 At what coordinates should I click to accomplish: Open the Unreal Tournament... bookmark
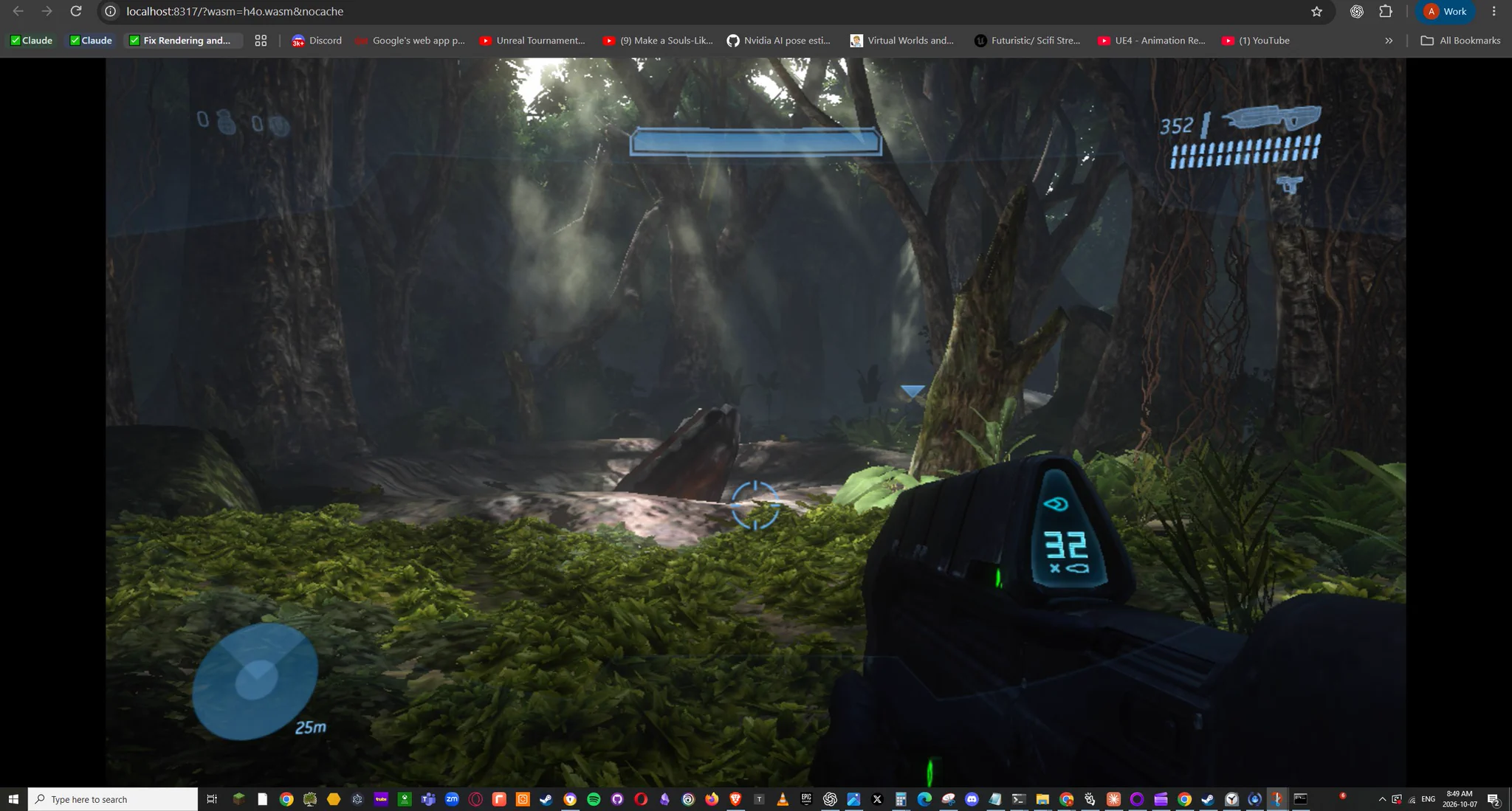click(x=532, y=41)
